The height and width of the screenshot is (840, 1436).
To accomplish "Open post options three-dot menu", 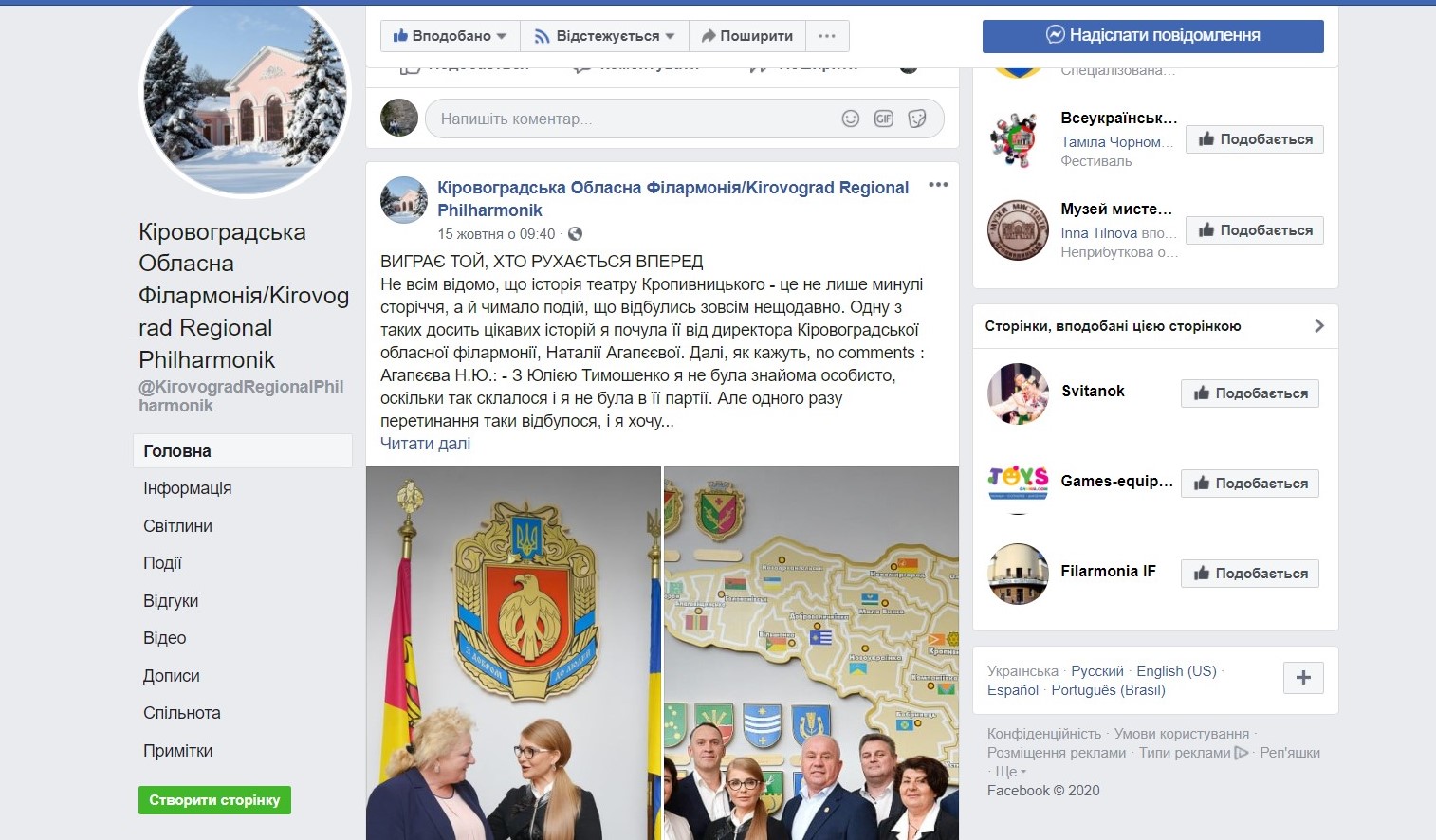I will click(x=938, y=185).
